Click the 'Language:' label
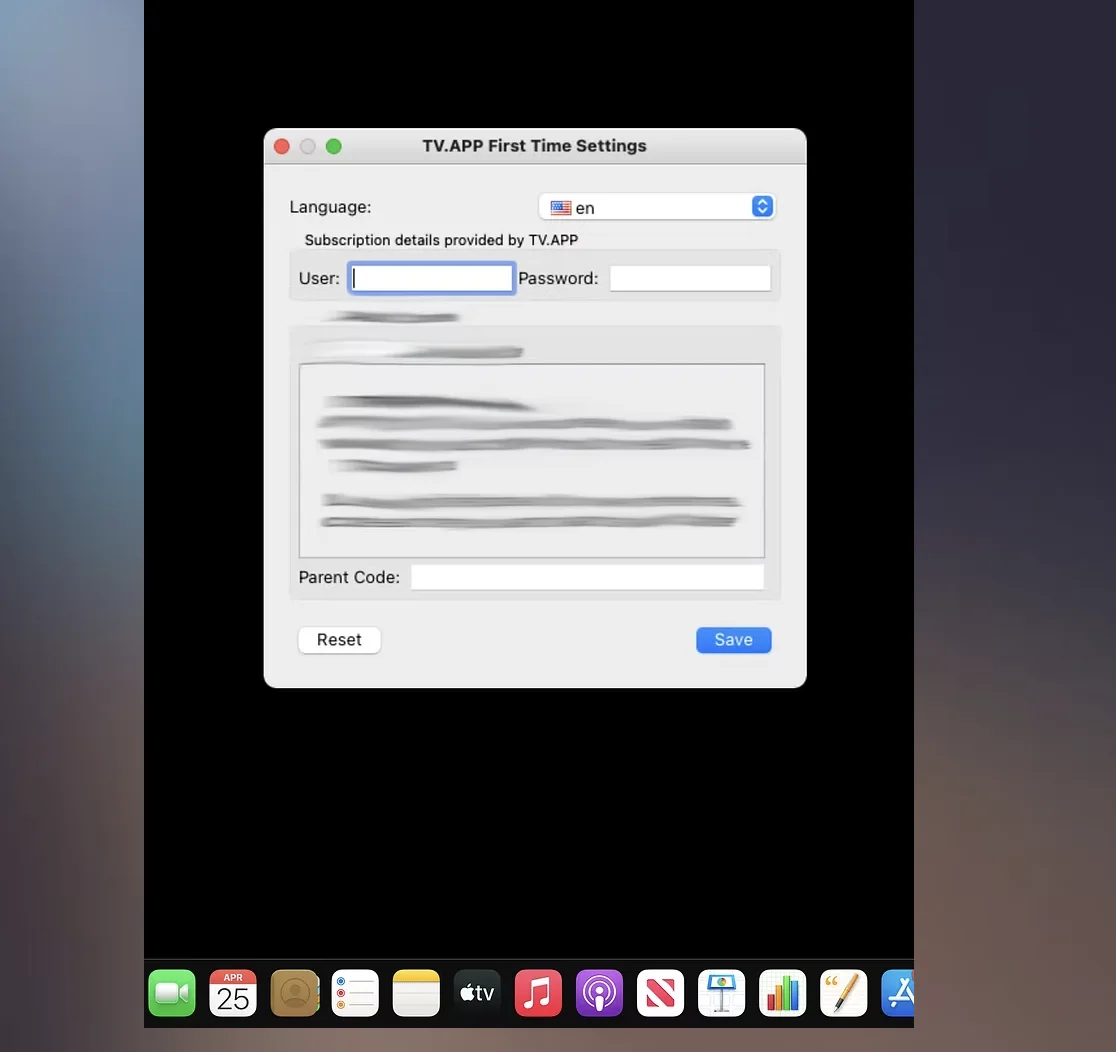The image size is (1116, 1052). pos(330,207)
